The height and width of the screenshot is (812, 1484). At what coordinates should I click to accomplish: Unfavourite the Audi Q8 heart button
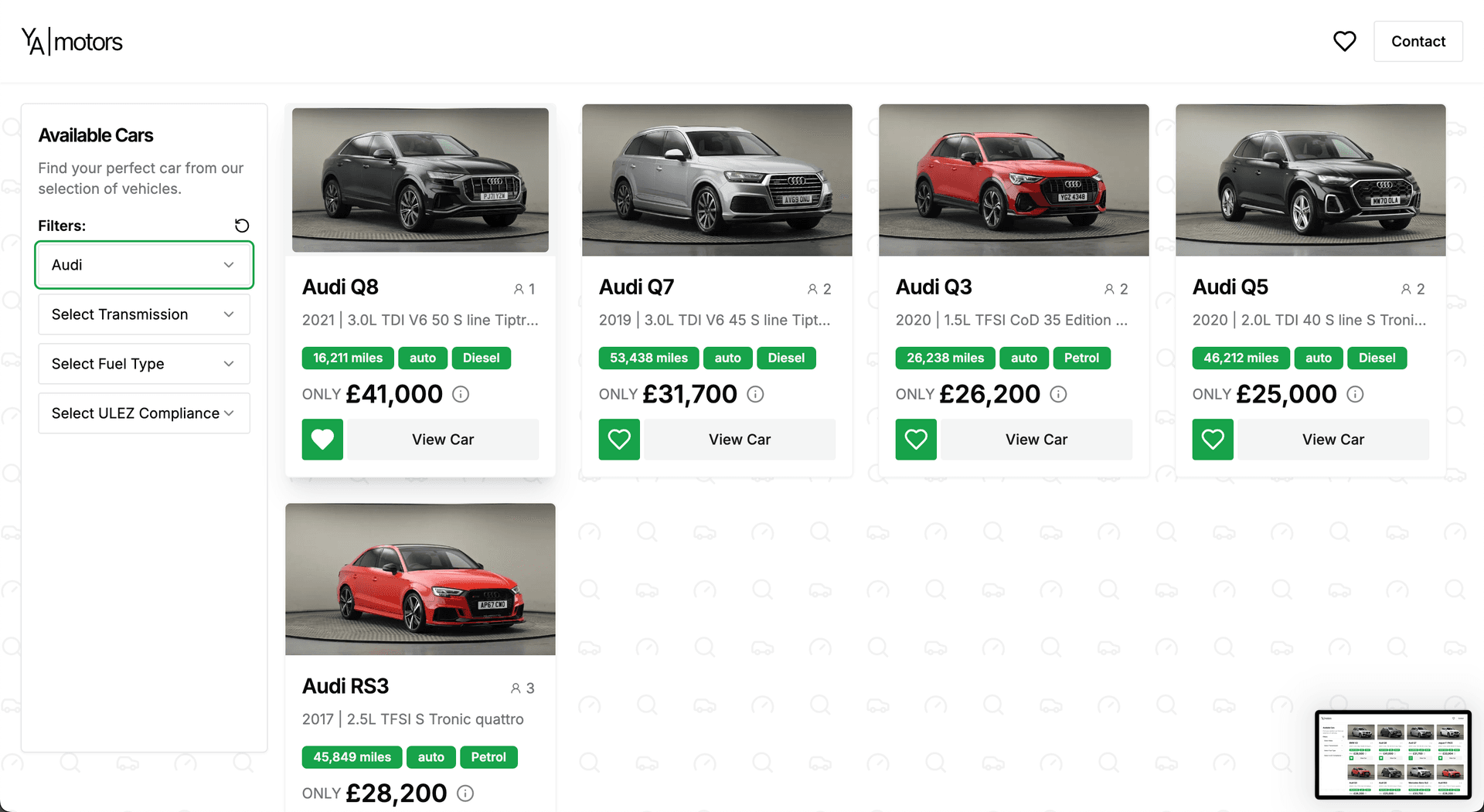322,440
